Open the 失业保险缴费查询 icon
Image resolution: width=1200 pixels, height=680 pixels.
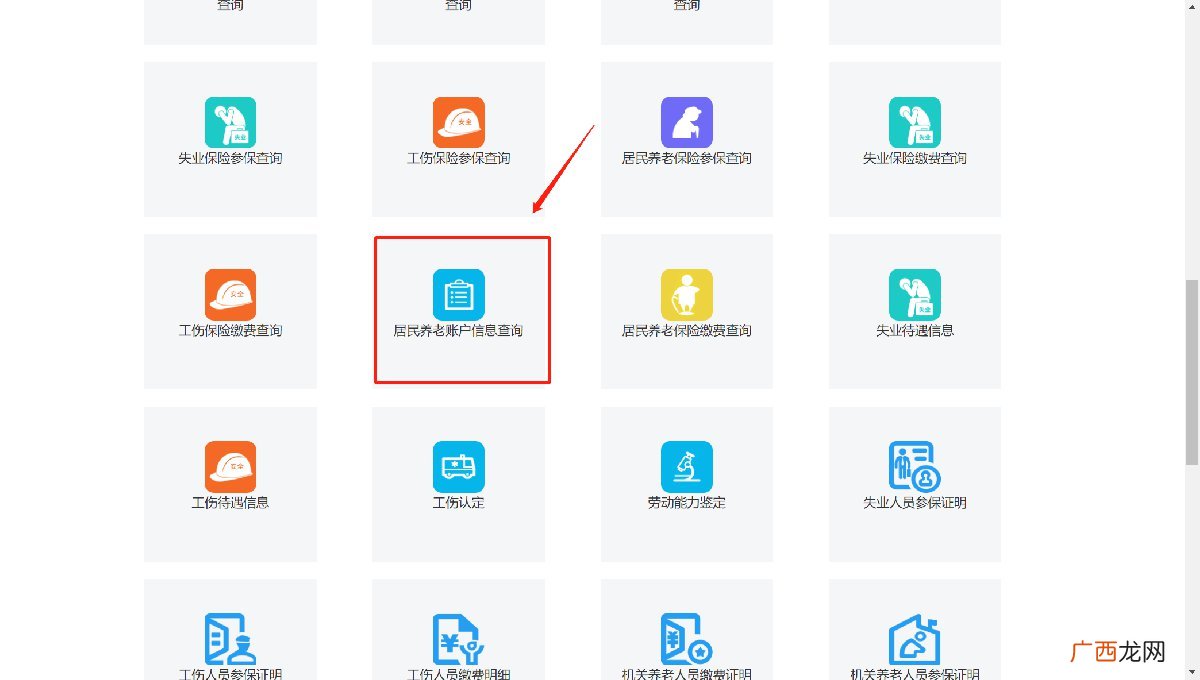915,122
